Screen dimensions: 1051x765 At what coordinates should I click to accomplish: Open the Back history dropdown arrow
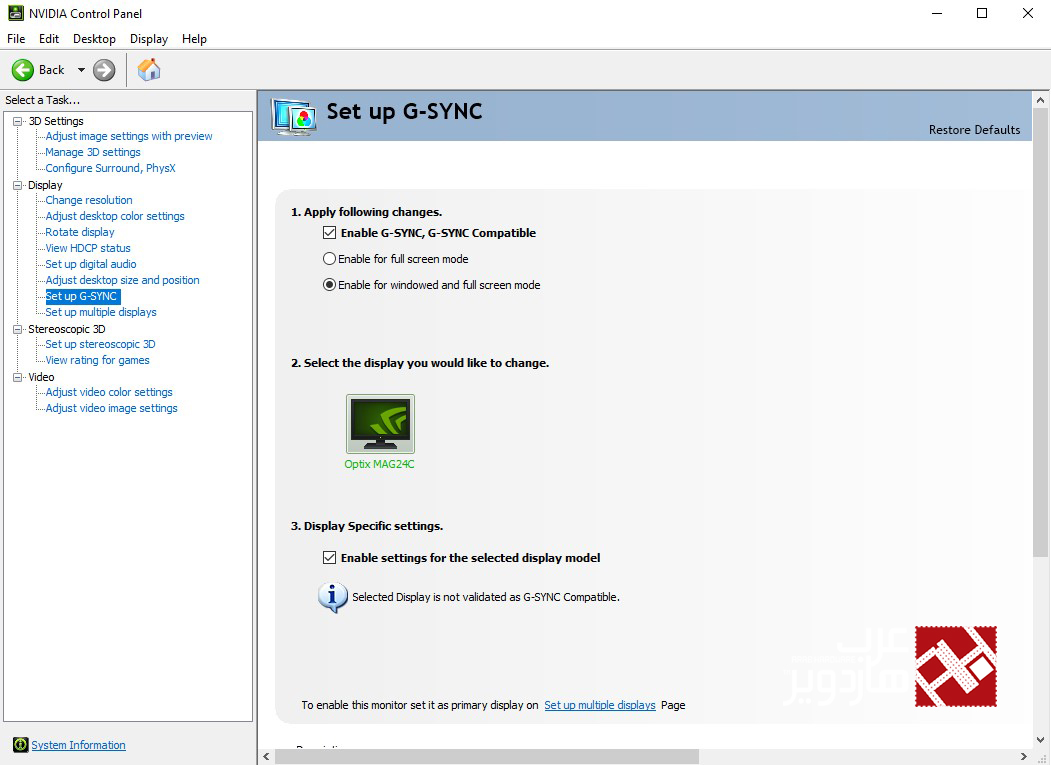click(81, 70)
